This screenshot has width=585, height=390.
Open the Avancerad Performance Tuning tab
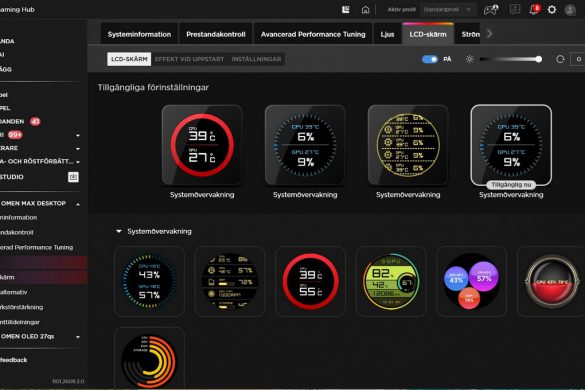(x=313, y=34)
